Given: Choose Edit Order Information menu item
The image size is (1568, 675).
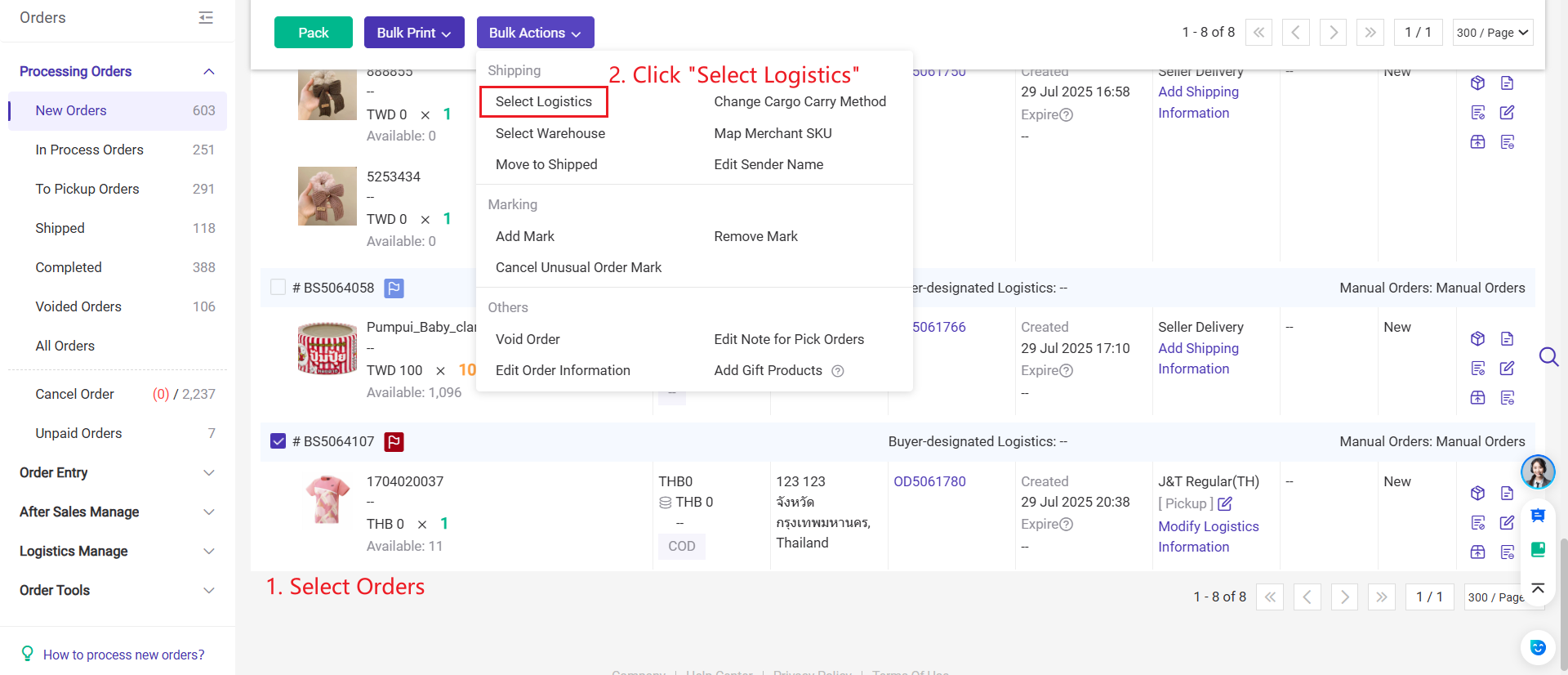Looking at the screenshot, I should point(563,370).
